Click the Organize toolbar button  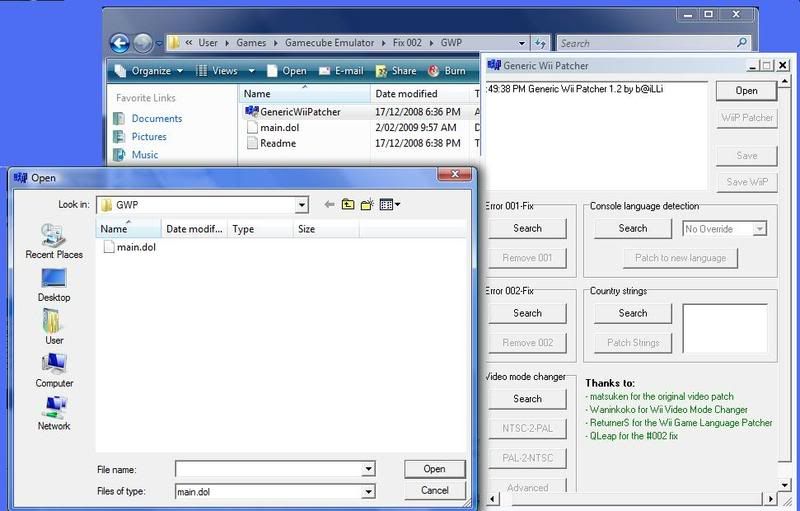149,71
